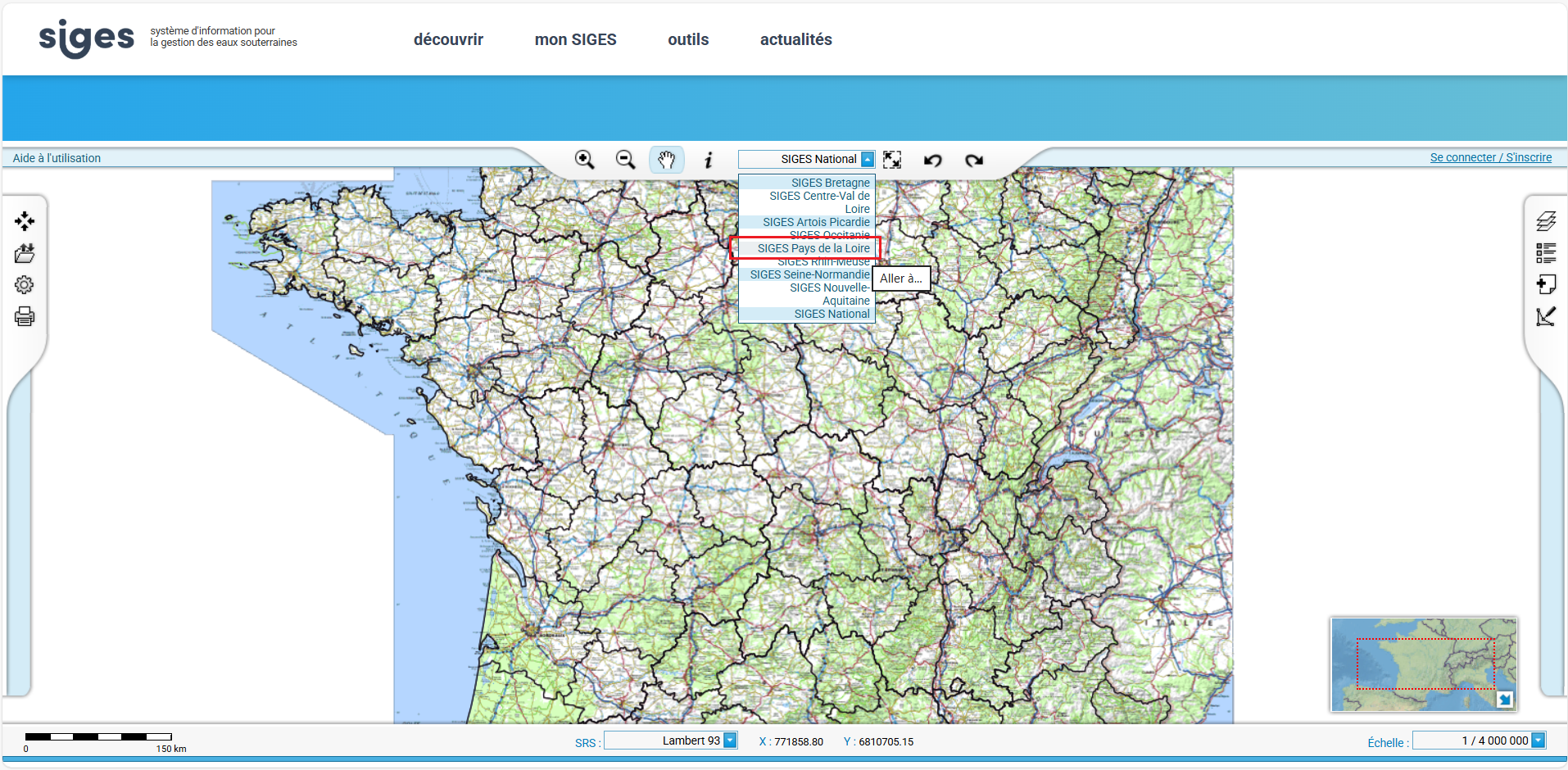Activate the info identify tool
Screen dimensions: 1568x770
pyautogui.click(x=709, y=160)
